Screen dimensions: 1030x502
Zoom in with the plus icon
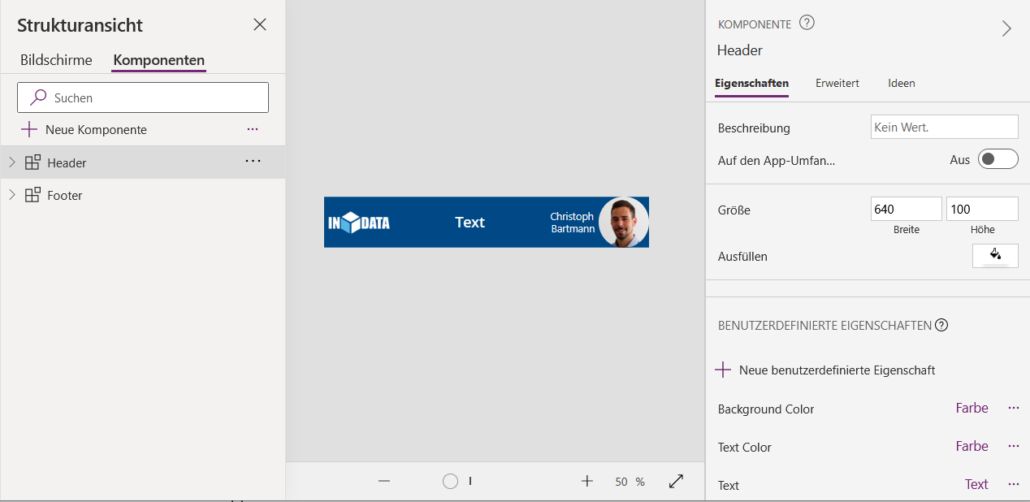pos(587,481)
